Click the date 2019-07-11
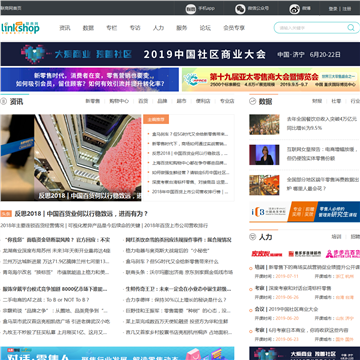The width and height of the screenshot is (360, 360). [x=287, y=276]
